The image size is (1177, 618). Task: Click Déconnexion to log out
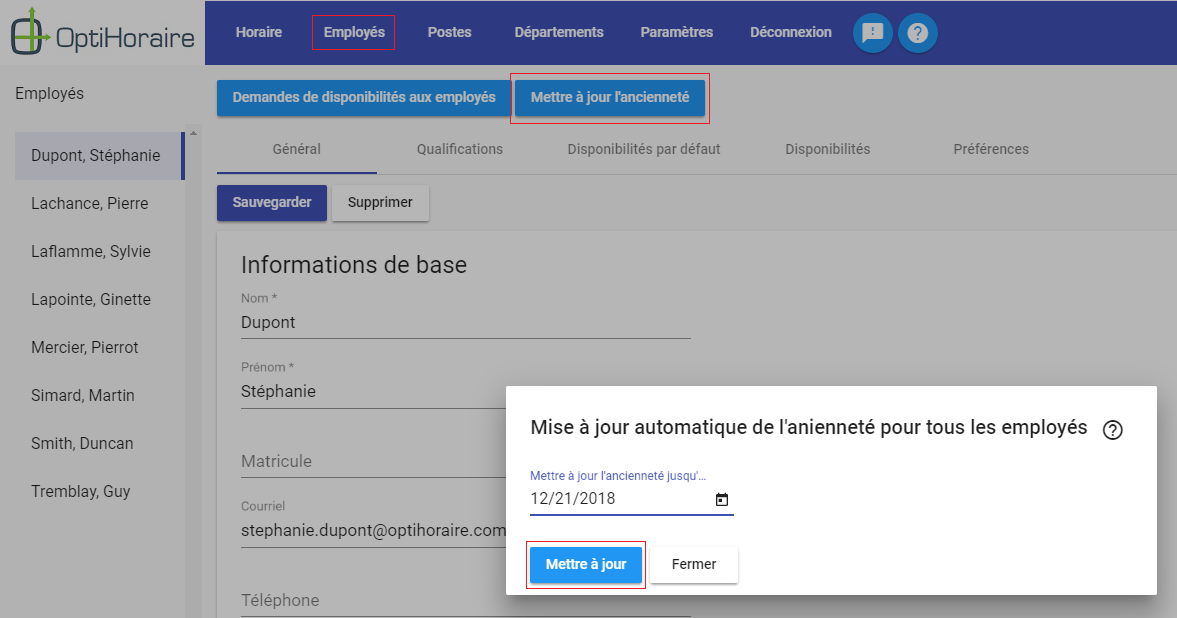tap(790, 32)
